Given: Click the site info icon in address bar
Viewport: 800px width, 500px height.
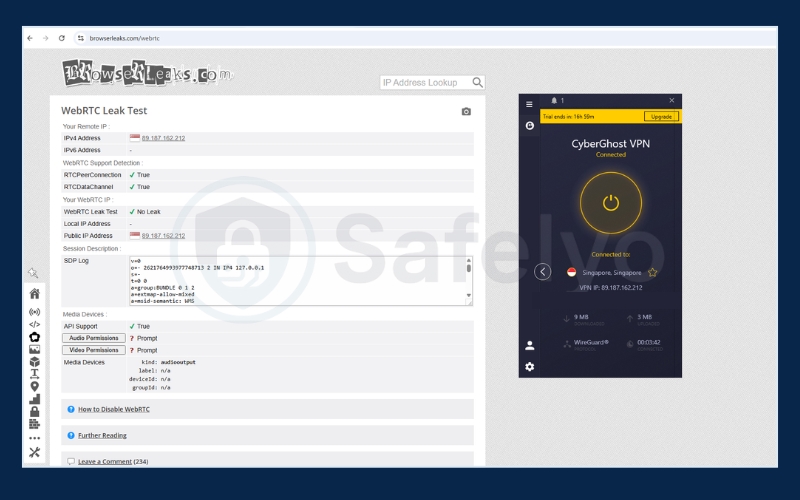Looking at the screenshot, I should pyautogui.click(x=80, y=38).
